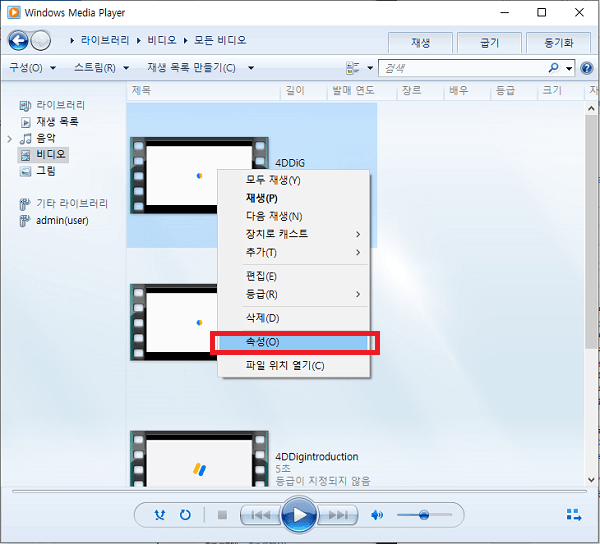Click 비디오 in the breadcrumb path
Viewport: 600px width, 544px height.
162,40
